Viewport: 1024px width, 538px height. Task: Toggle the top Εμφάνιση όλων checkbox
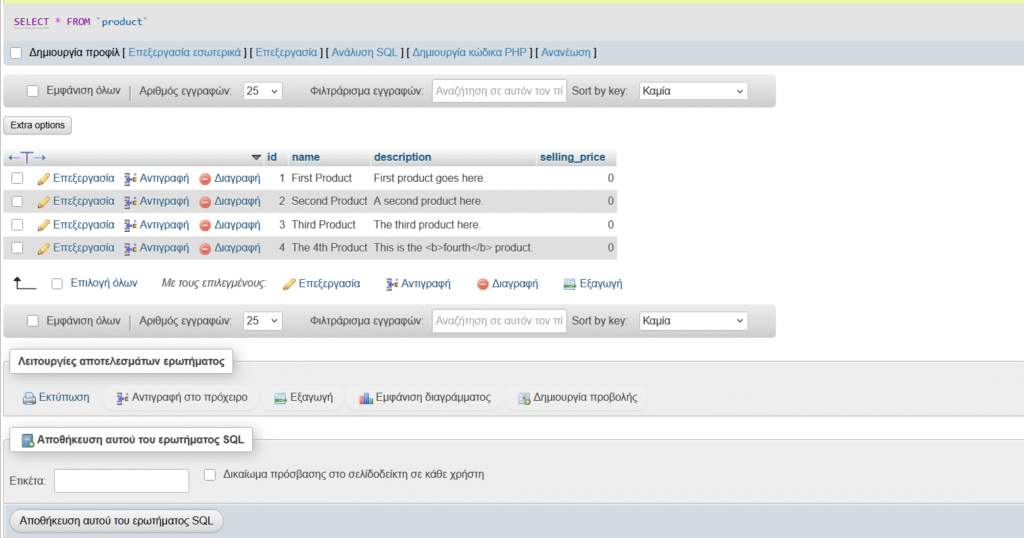point(33,91)
